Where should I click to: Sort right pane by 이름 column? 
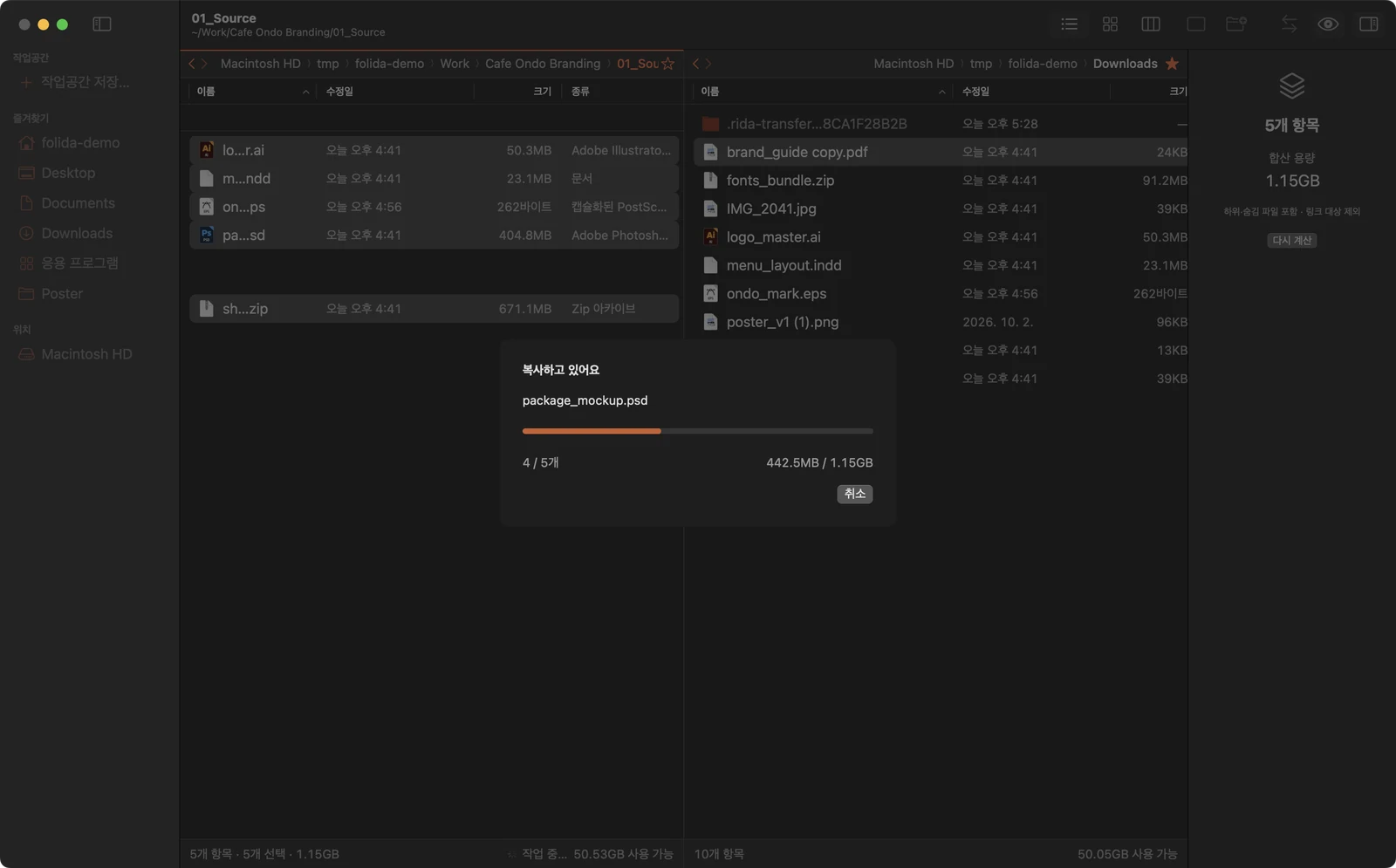822,92
